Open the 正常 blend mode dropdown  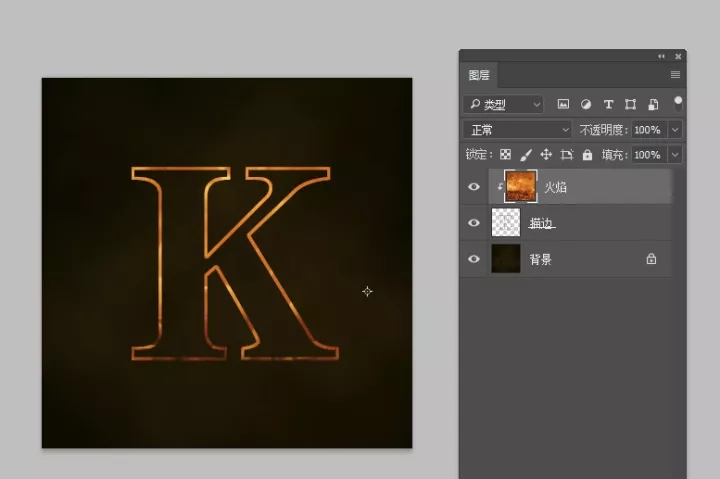[518, 130]
